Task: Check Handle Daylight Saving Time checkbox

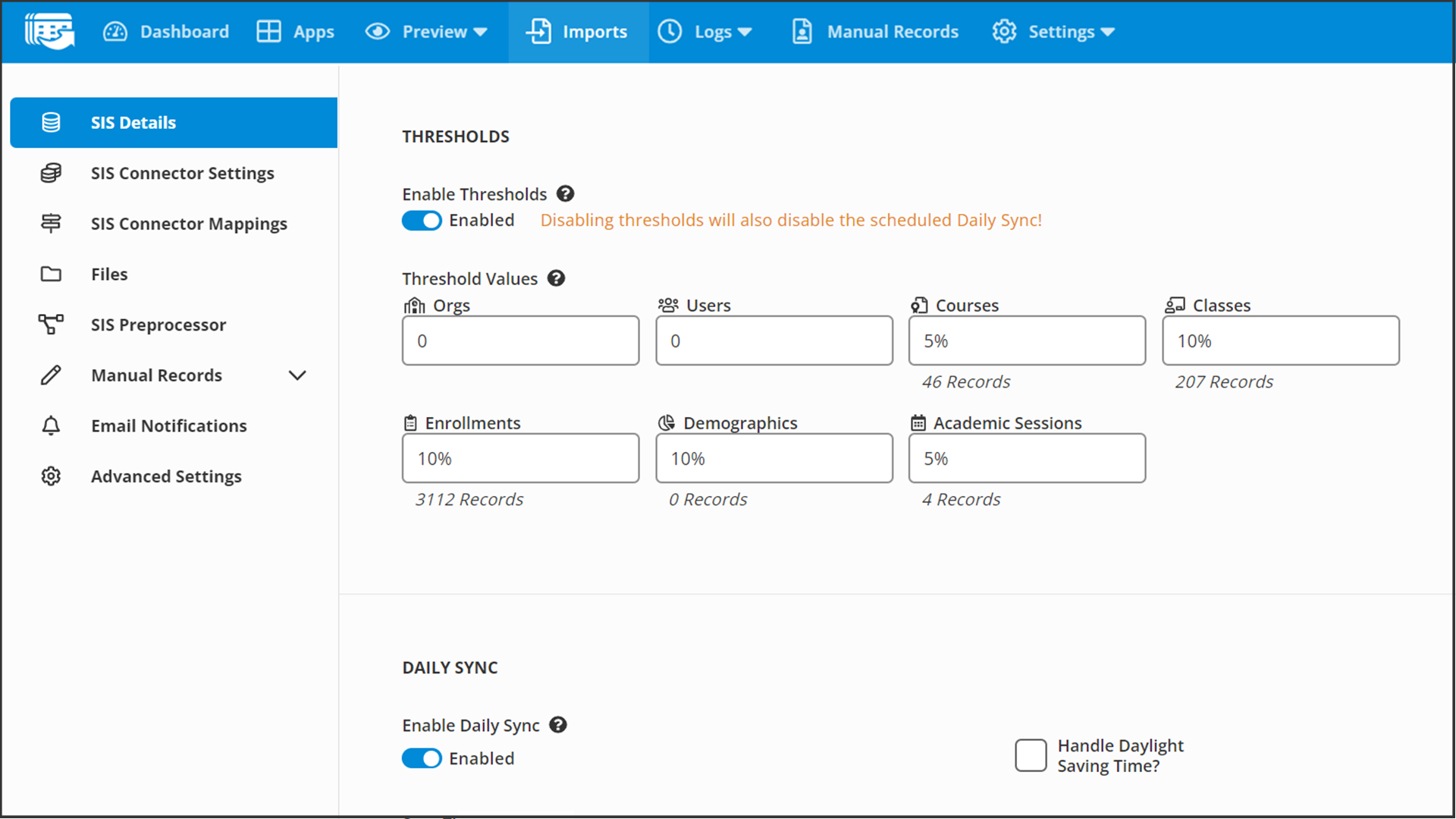Action: coord(1031,755)
